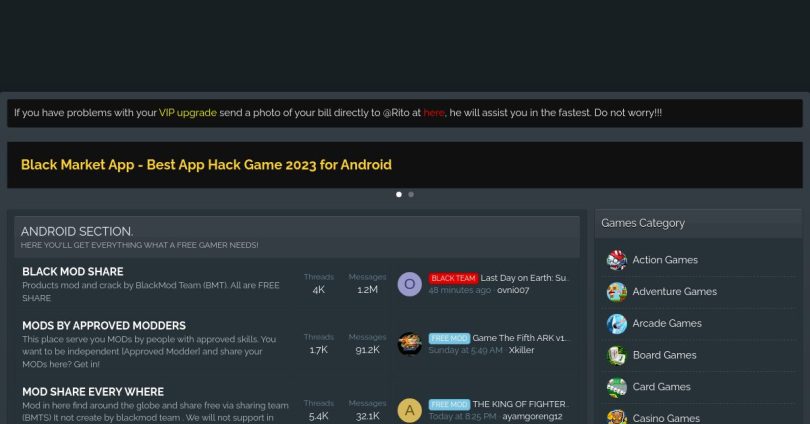Open the VIP upgrade link

pyautogui.click(x=188, y=113)
